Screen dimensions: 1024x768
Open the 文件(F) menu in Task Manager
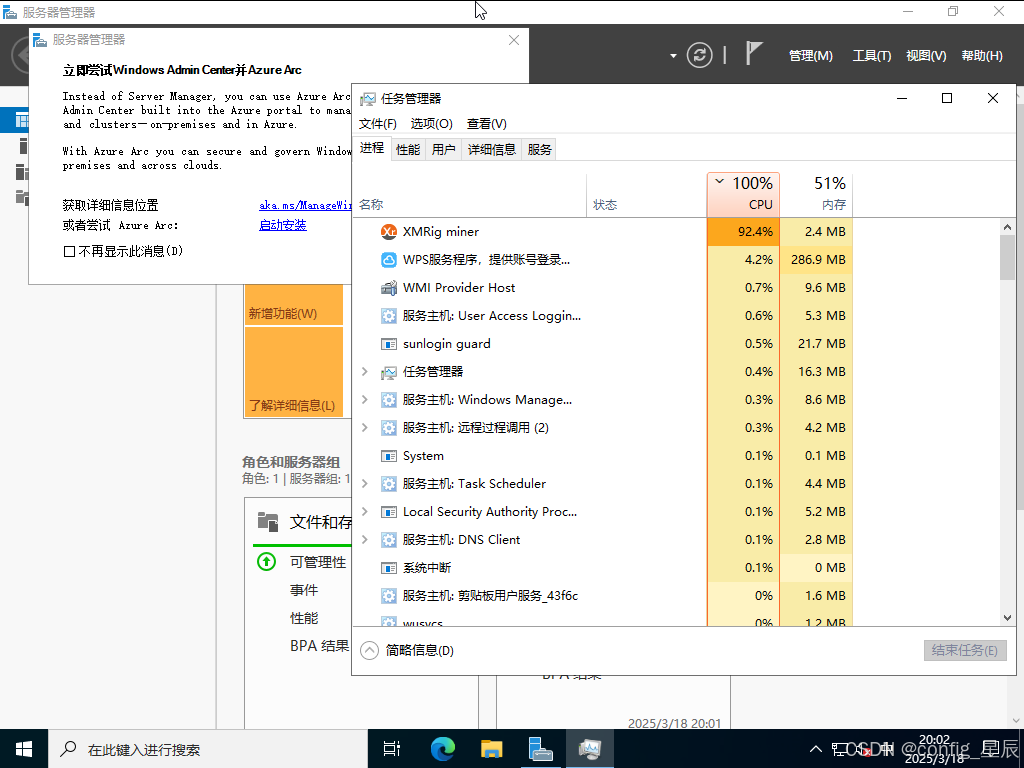pos(377,124)
